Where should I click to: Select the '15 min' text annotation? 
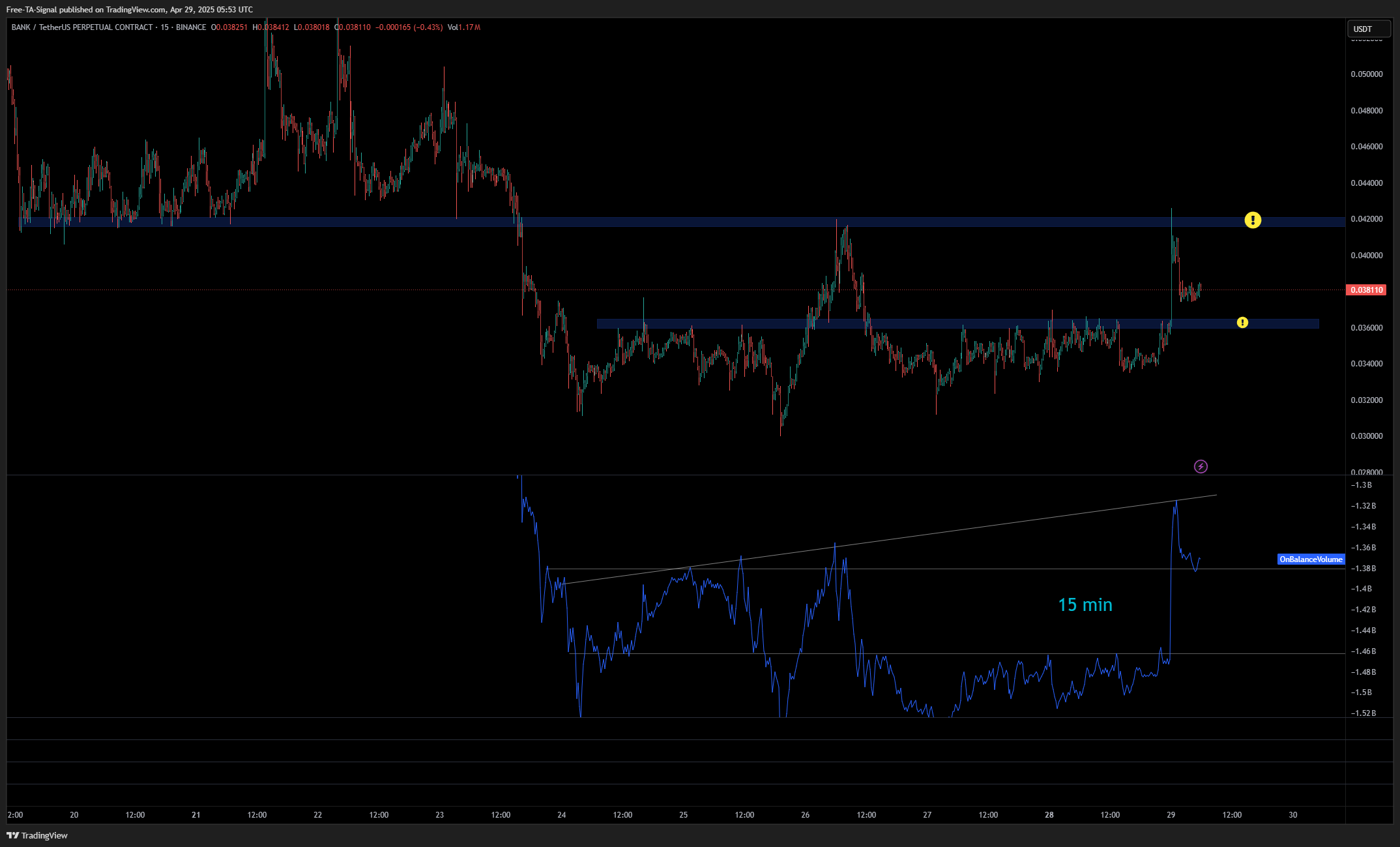[x=1085, y=605]
